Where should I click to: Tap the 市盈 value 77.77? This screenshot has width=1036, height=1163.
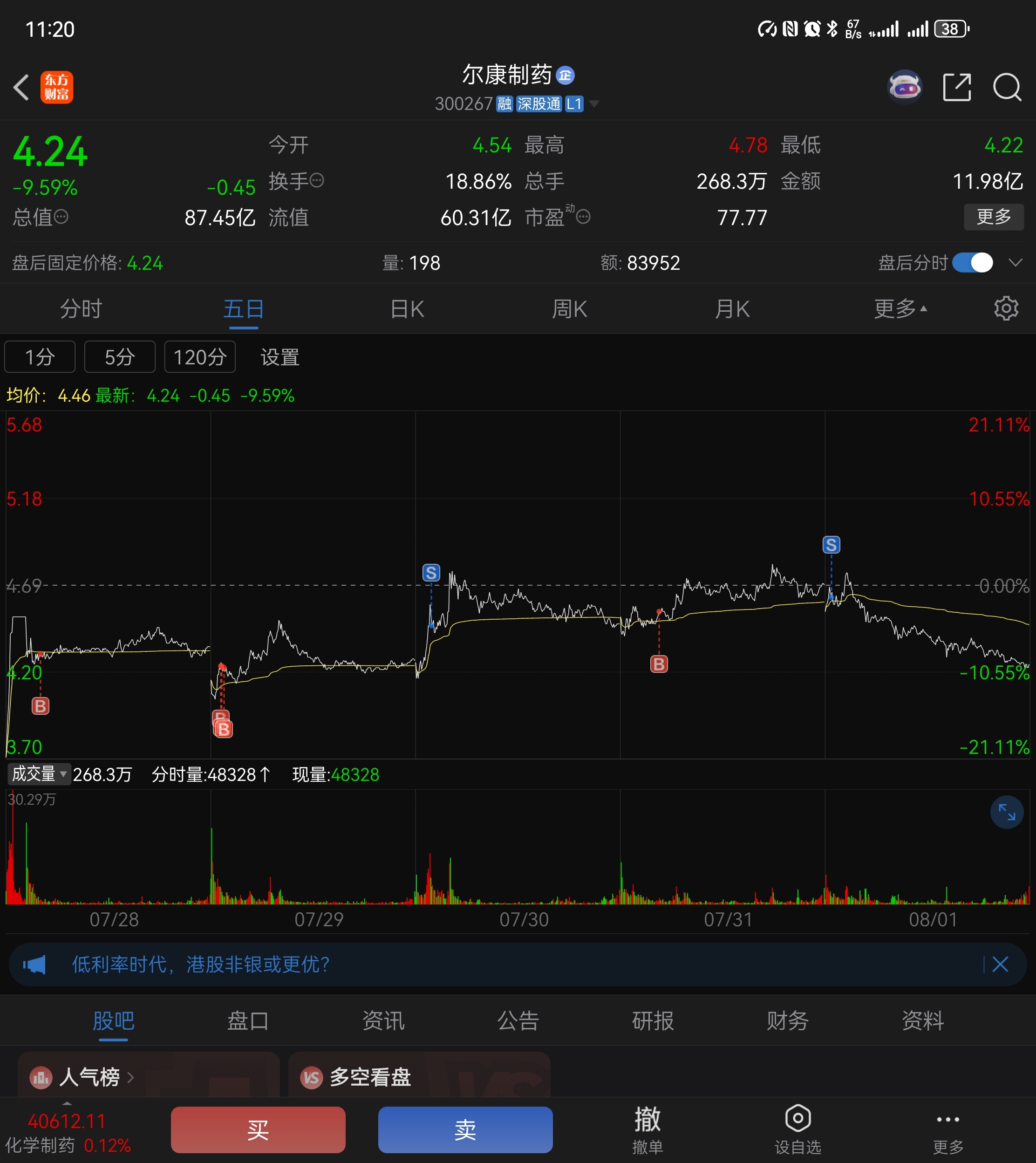[x=742, y=218]
